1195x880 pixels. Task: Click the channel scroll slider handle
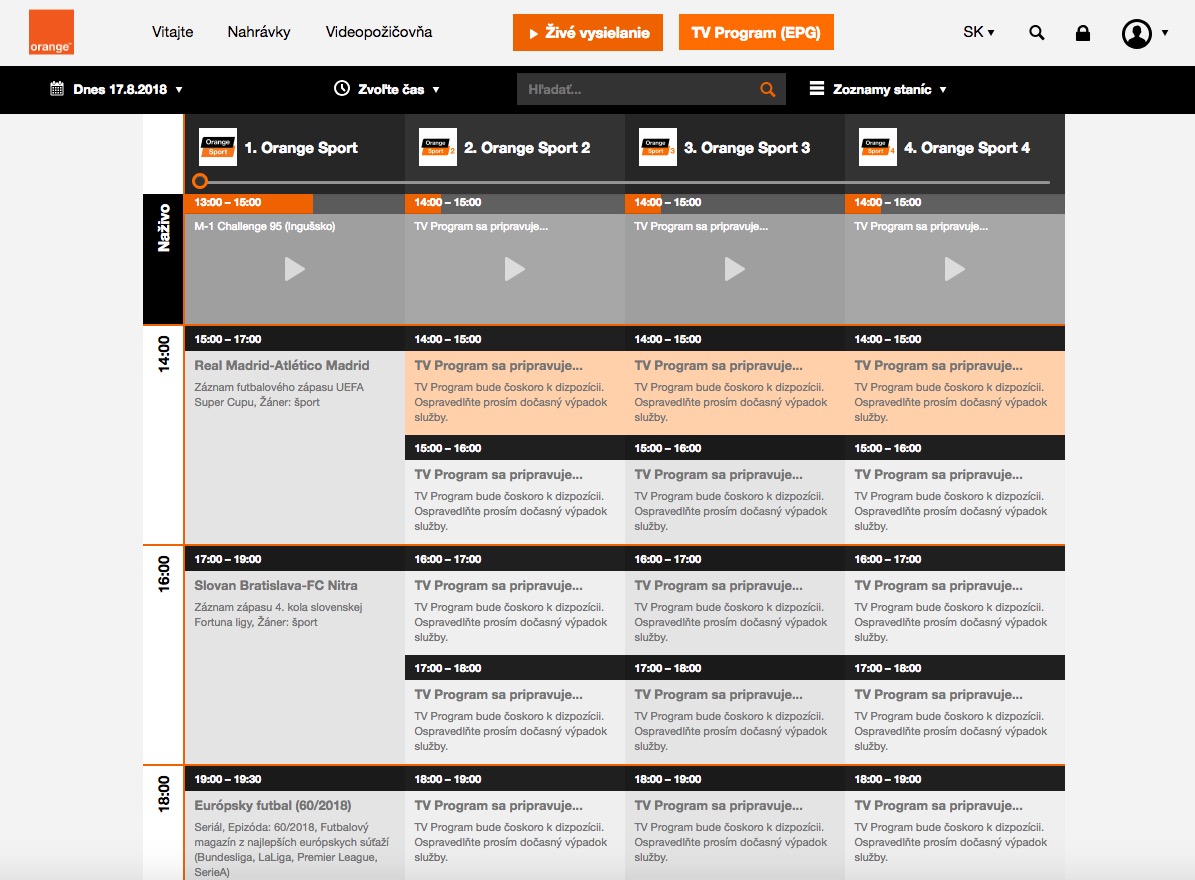point(200,181)
